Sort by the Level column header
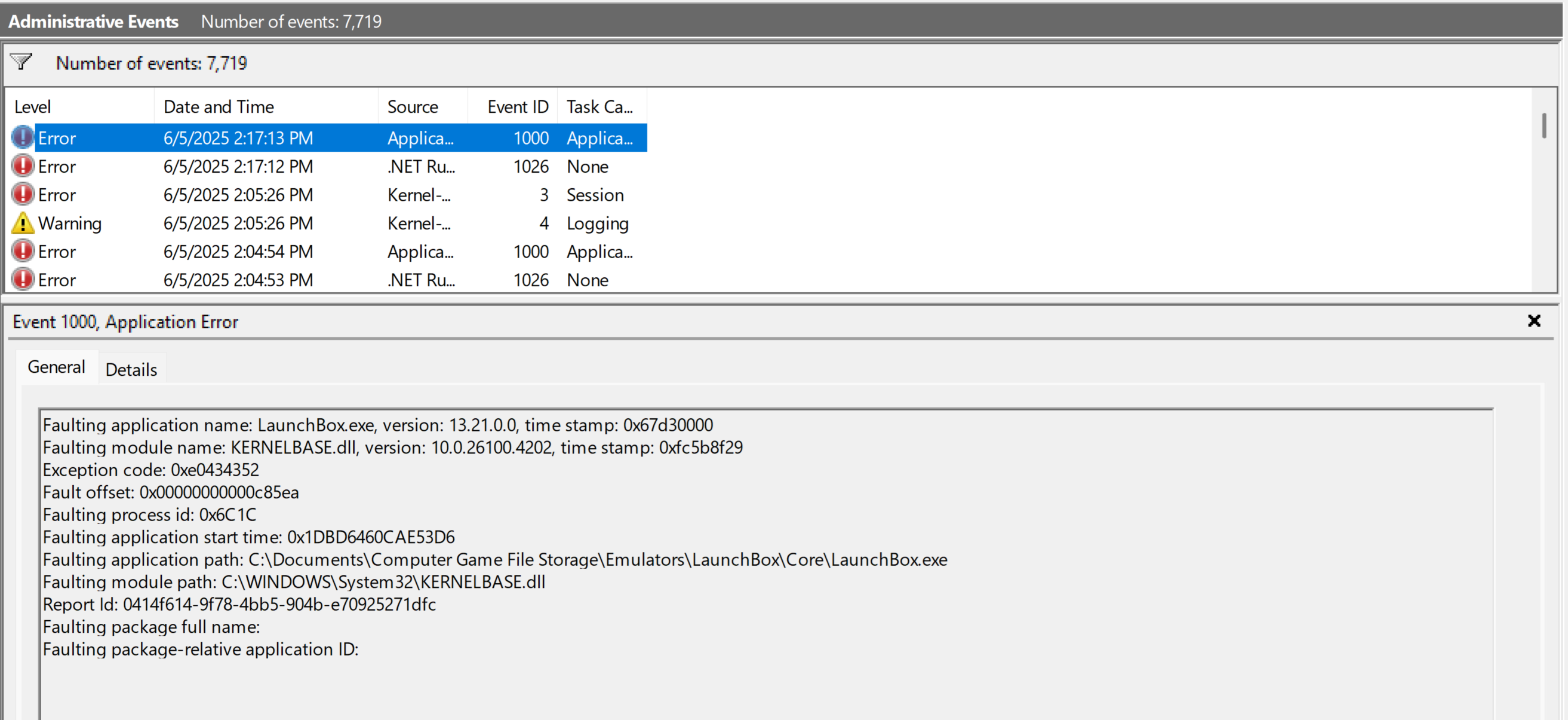This screenshot has height=720, width=1568. point(80,106)
